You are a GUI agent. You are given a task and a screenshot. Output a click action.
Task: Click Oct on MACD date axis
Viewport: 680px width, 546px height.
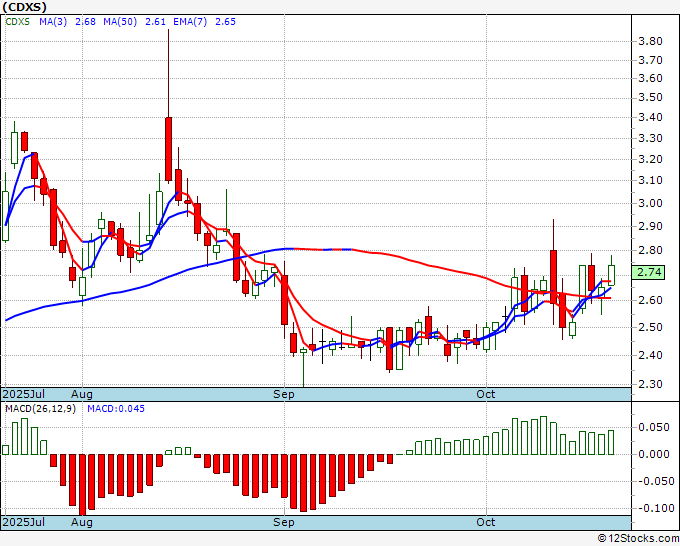pos(486,522)
